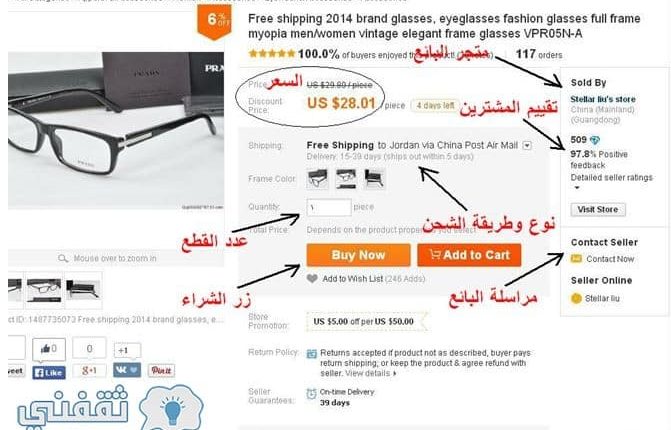Click the Stellar liu online chat icon
This screenshot has width=671, height=430.
[x=576, y=298]
